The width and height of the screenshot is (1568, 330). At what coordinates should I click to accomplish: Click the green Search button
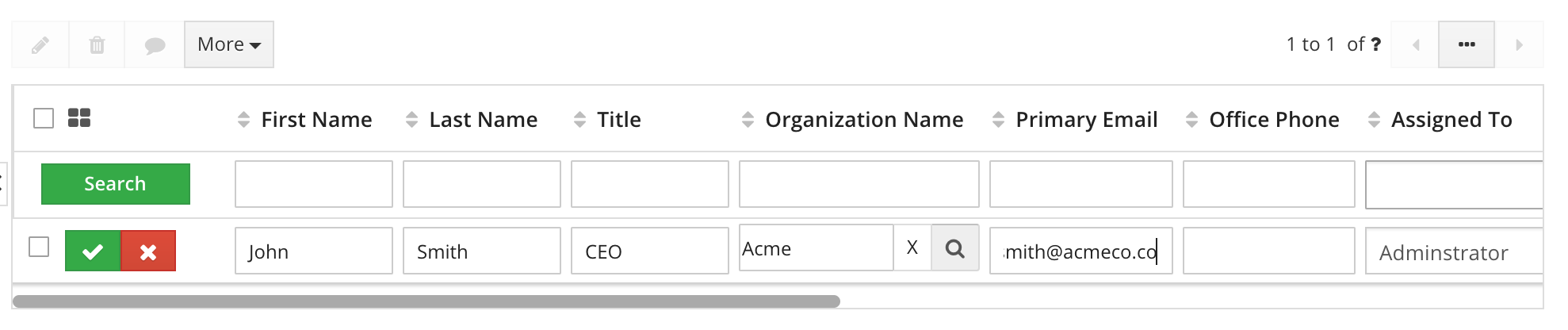(x=116, y=184)
